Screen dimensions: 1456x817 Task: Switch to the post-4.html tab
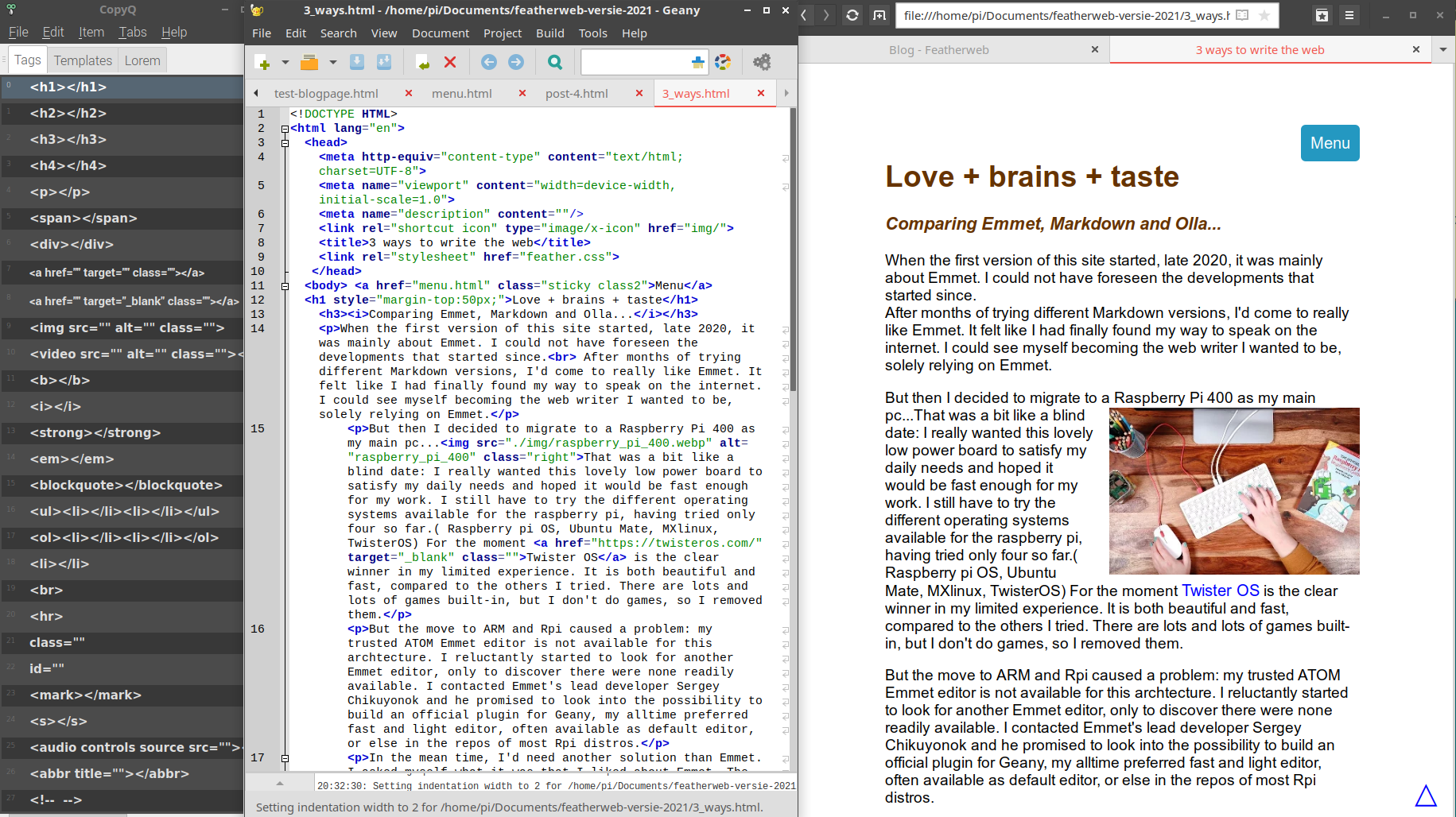pos(577,94)
